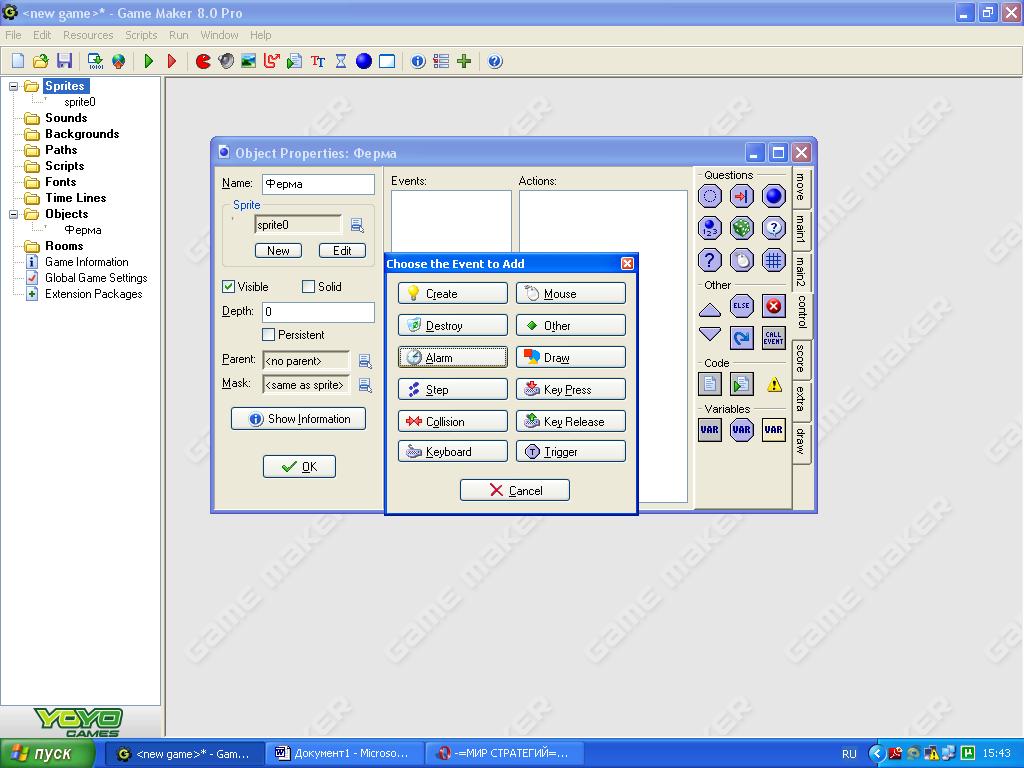Select the dice Test Chance action icon
The width and height of the screenshot is (1024, 768).
(741, 228)
